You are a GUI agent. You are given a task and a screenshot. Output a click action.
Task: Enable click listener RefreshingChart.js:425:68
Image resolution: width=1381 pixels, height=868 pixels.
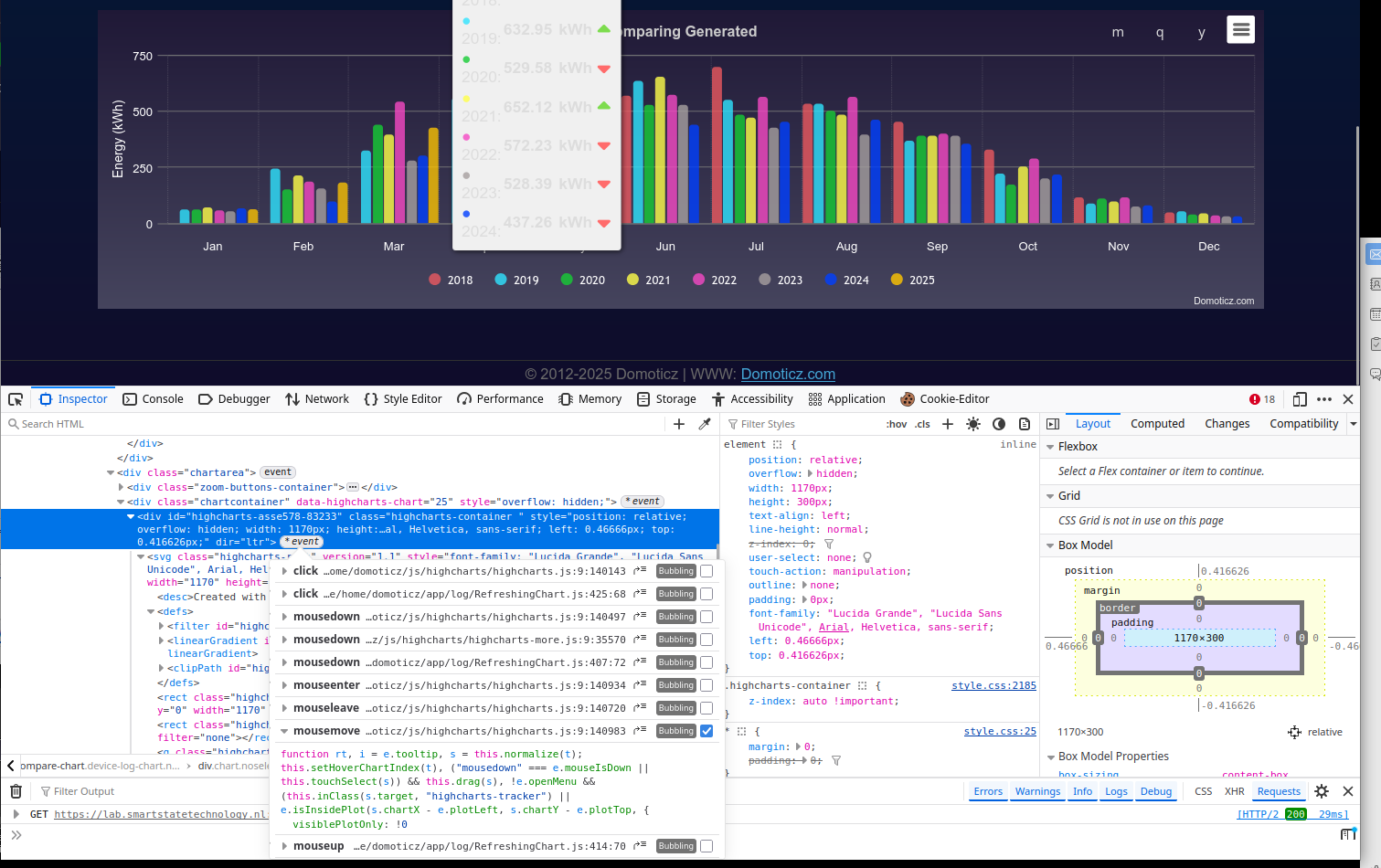[x=706, y=594]
